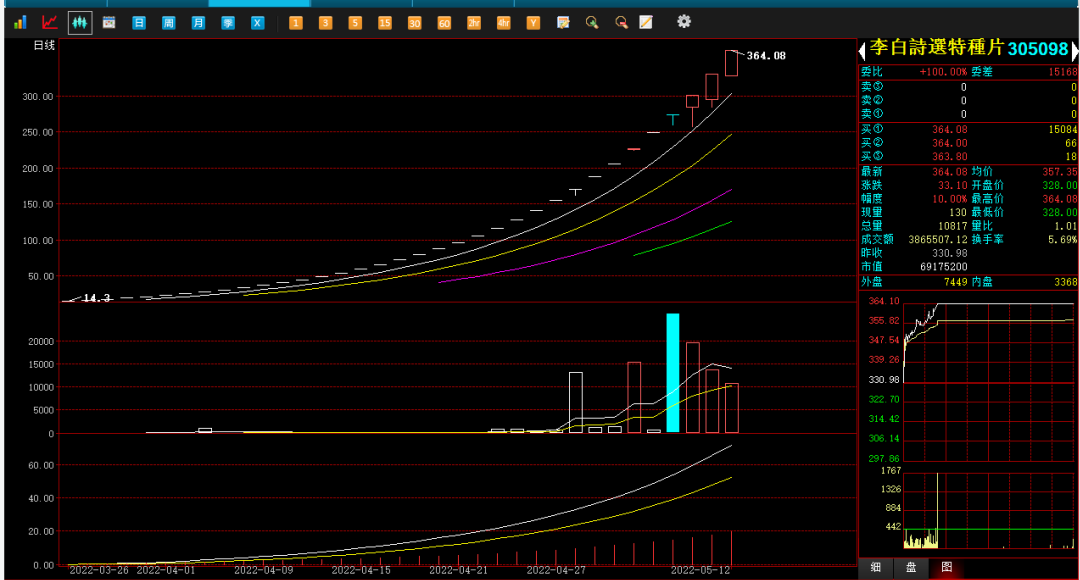Click the zoom out magnifier icon
Image resolution: width=1080 pixels, height=580 pixels.
(621, 23)
